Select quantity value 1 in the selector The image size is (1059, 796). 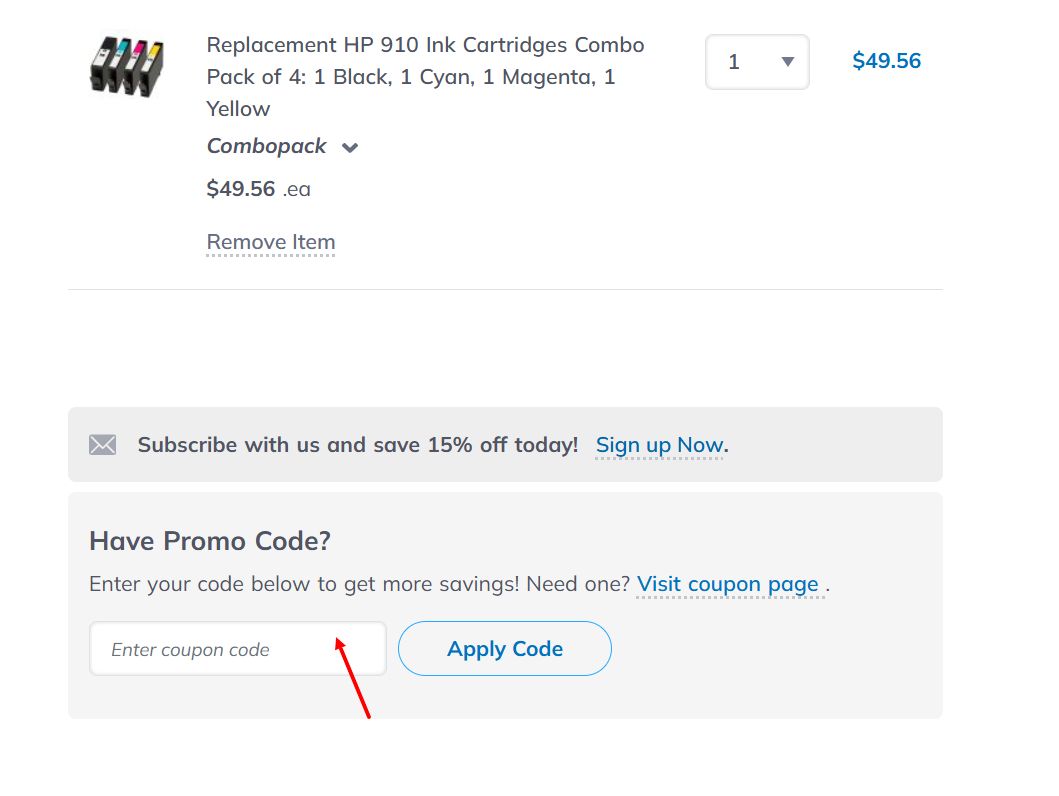point(736,61)
